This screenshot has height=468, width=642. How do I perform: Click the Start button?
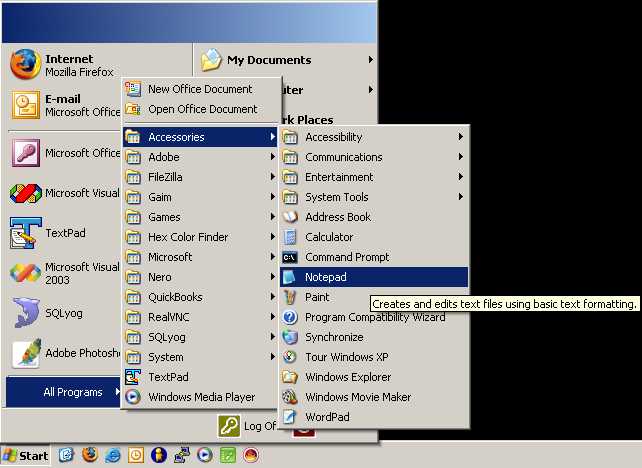coord(25,455)
